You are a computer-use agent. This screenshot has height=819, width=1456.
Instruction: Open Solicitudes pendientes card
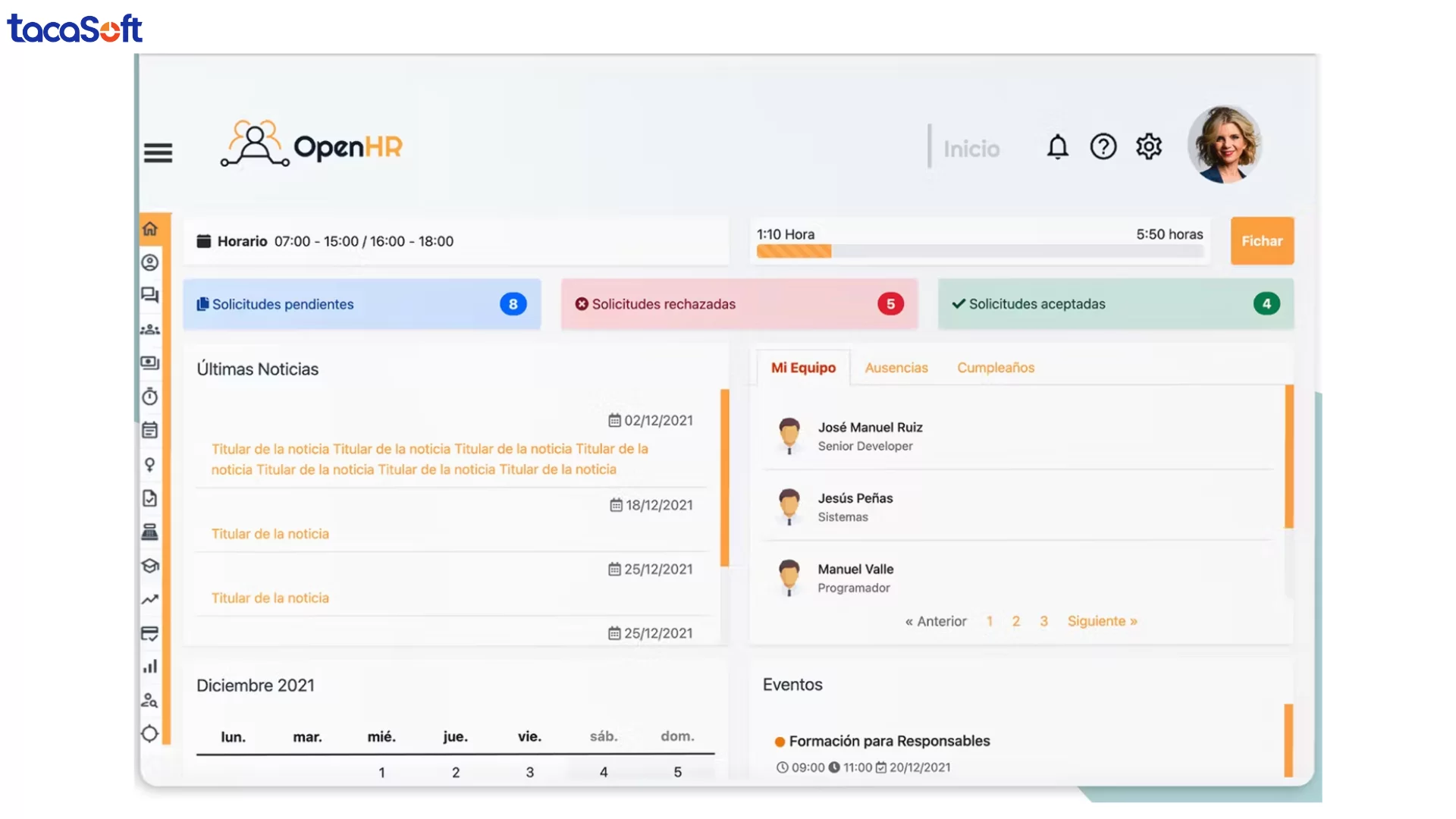pos(362,304)
